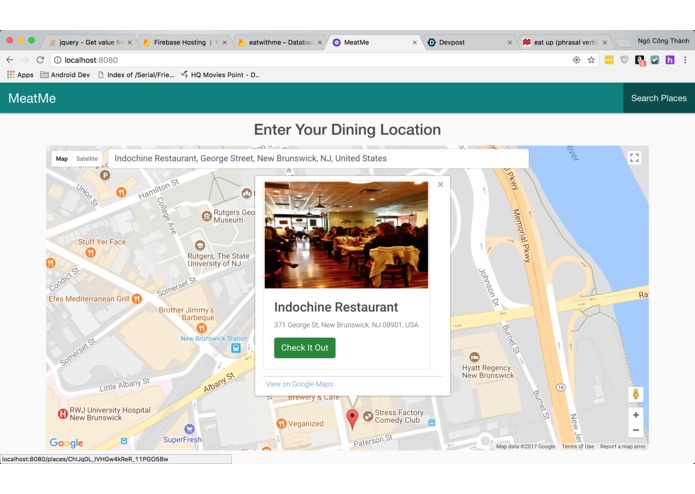The image size is (695, 494).
Task: Click Search Places in navbar
Action: (x=659, y=98)
